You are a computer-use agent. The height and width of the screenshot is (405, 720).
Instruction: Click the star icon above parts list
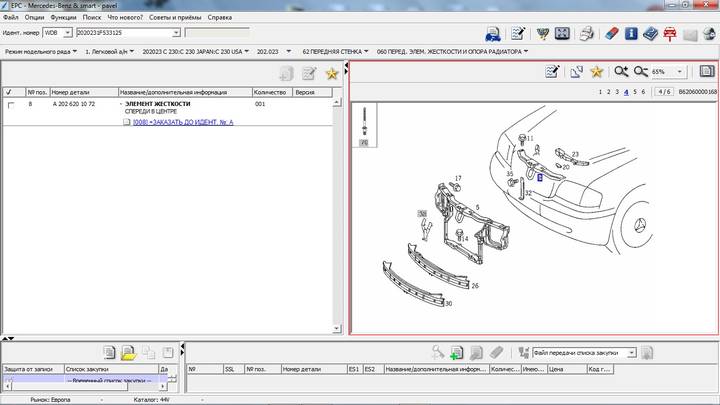[x=332, y=73]
